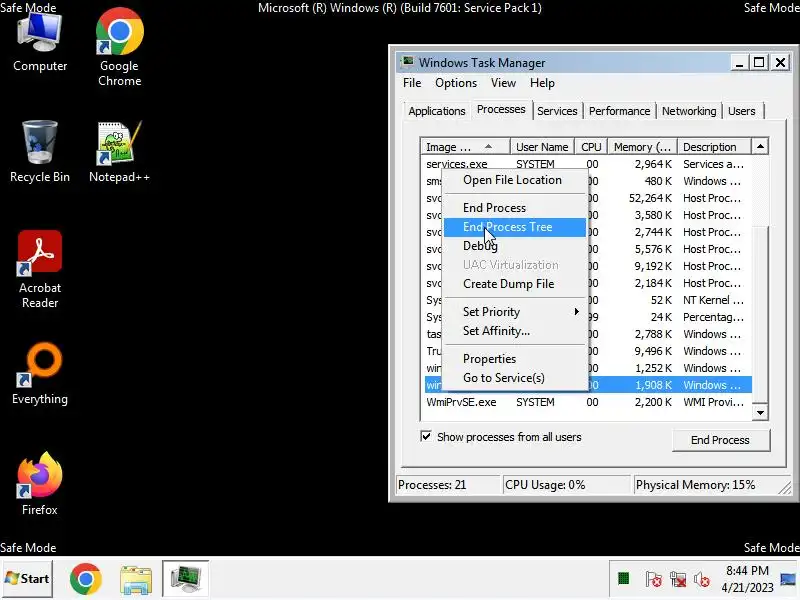800x600 pixels.
Task: Click the green CPU meter tray icon
Action: click(x=623, y=579)
